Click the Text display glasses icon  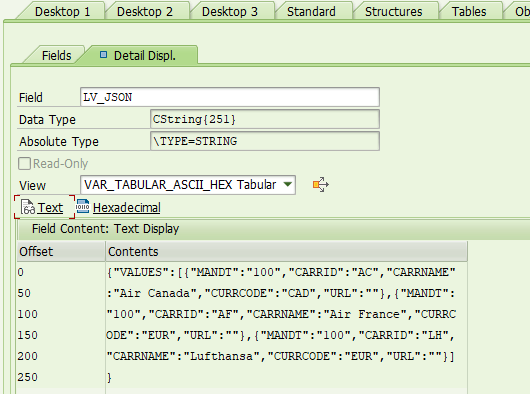[28, 207]
